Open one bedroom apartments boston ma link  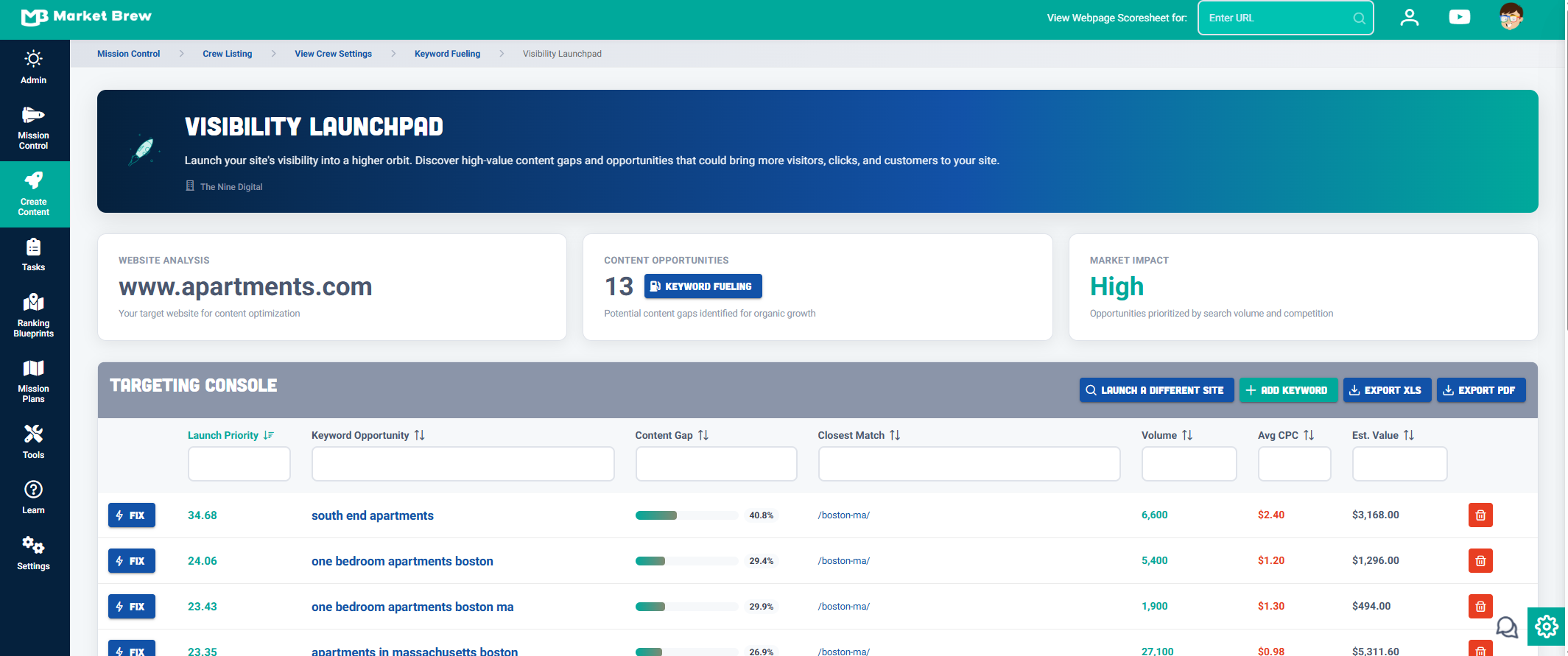412,607
